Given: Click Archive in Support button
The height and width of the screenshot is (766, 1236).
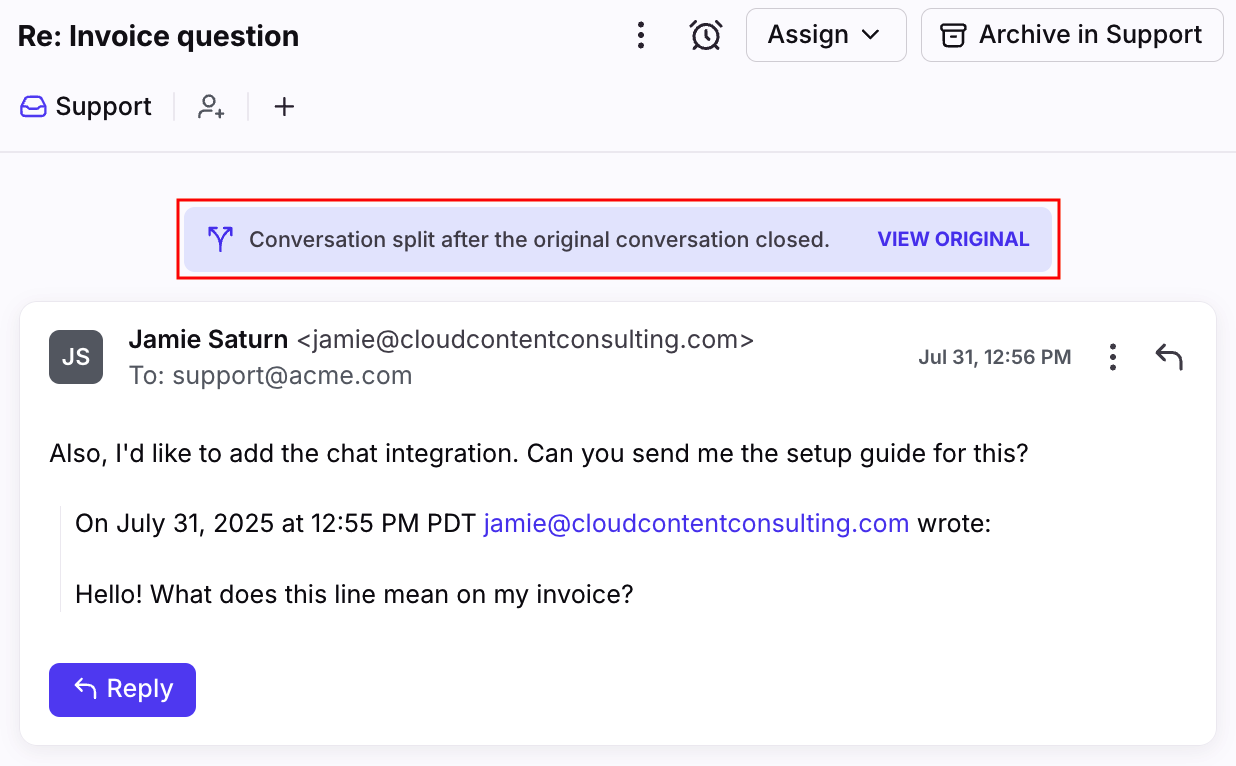Looking at the screenshot, I should coord(1072,35).
